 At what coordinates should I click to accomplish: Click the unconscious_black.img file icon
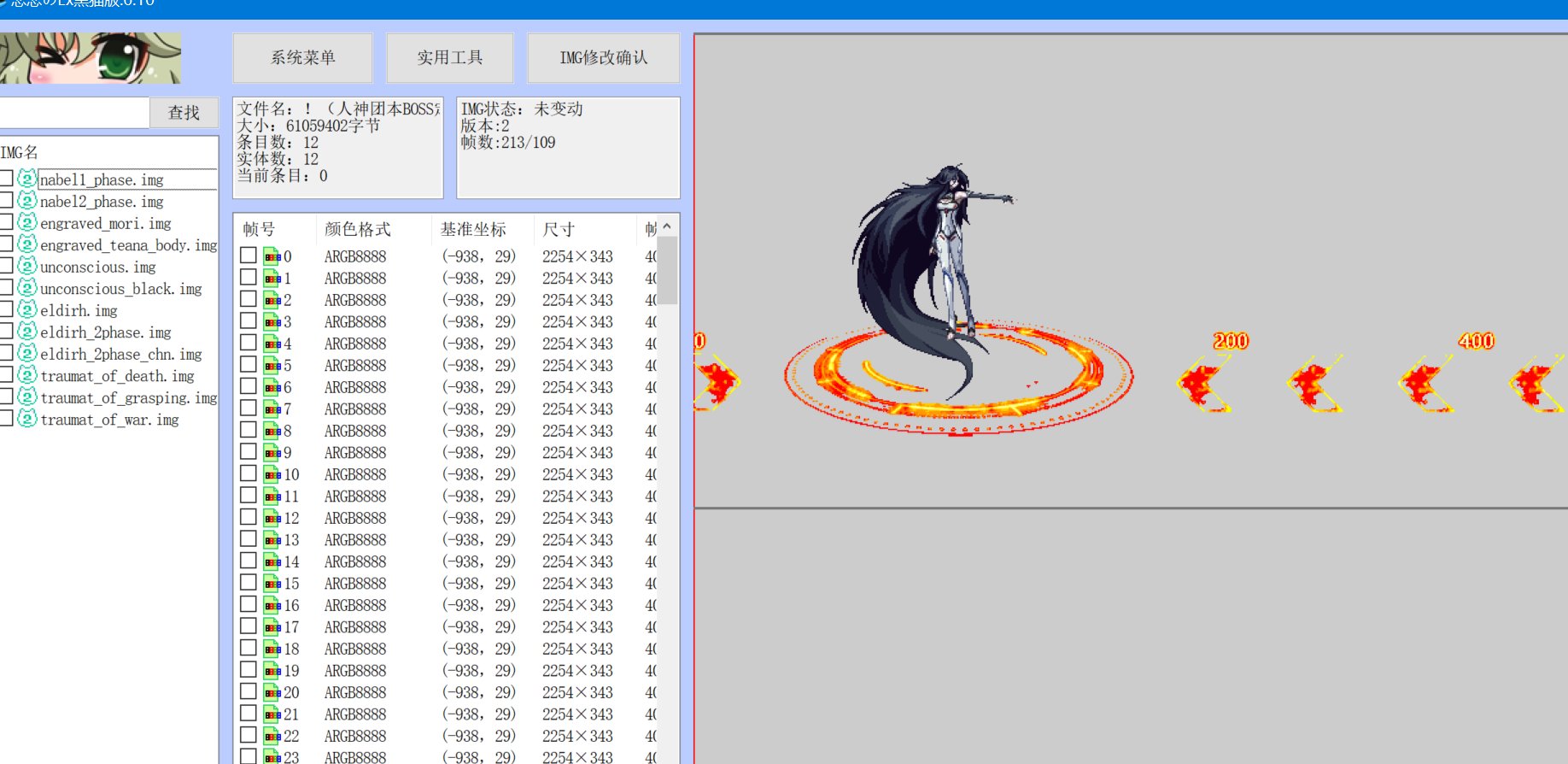tap(27, 288)
